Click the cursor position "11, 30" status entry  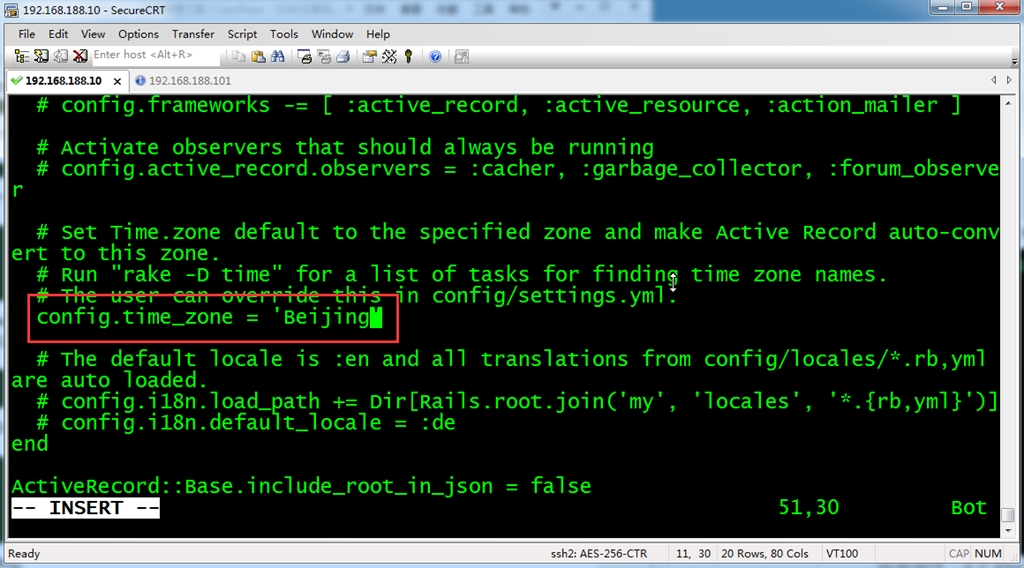[693, 554]
